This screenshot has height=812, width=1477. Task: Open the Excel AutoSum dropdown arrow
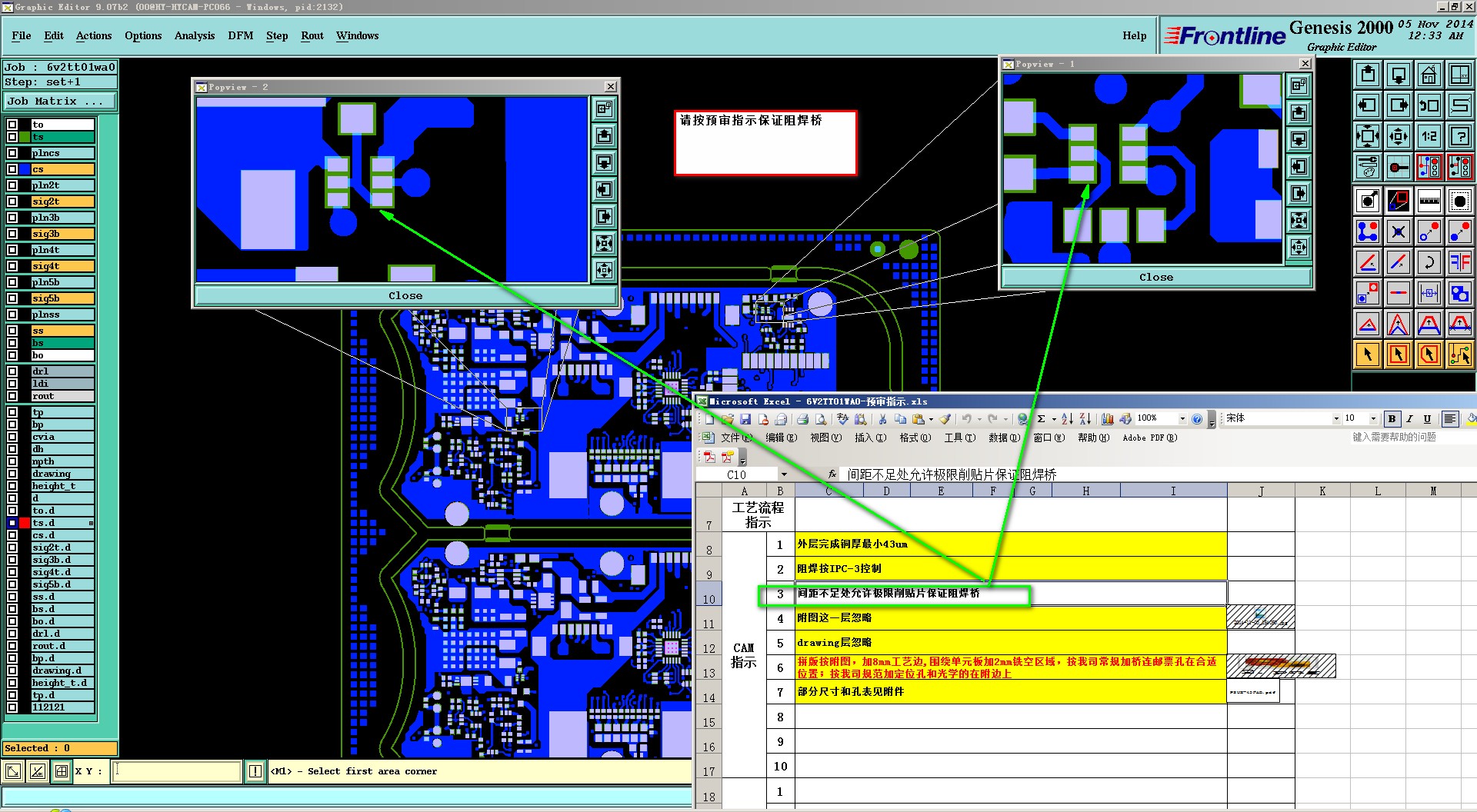click(1054, 419)
